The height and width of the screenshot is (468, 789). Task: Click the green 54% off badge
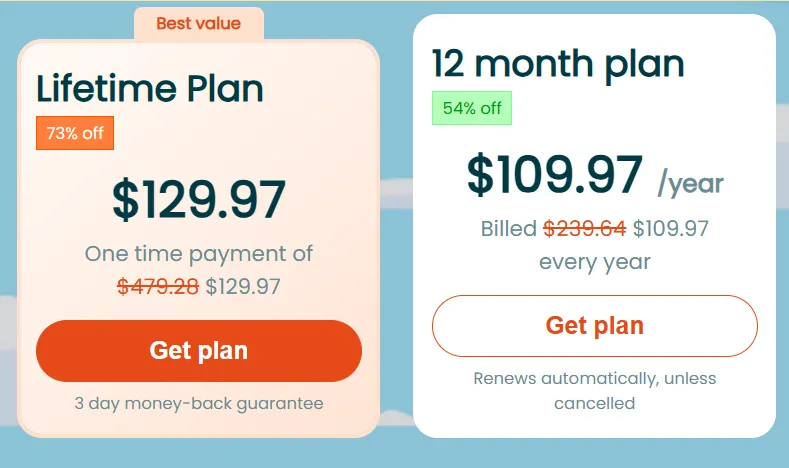pos(472,108)
